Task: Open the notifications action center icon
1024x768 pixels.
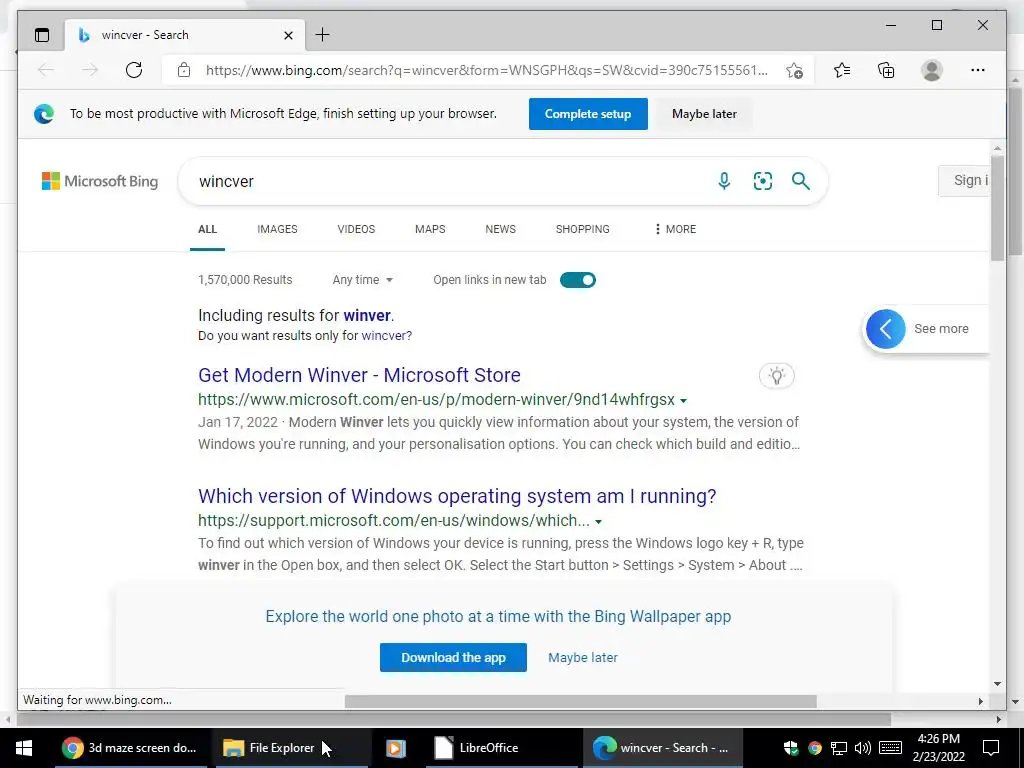Action: [x=991, y=748]
